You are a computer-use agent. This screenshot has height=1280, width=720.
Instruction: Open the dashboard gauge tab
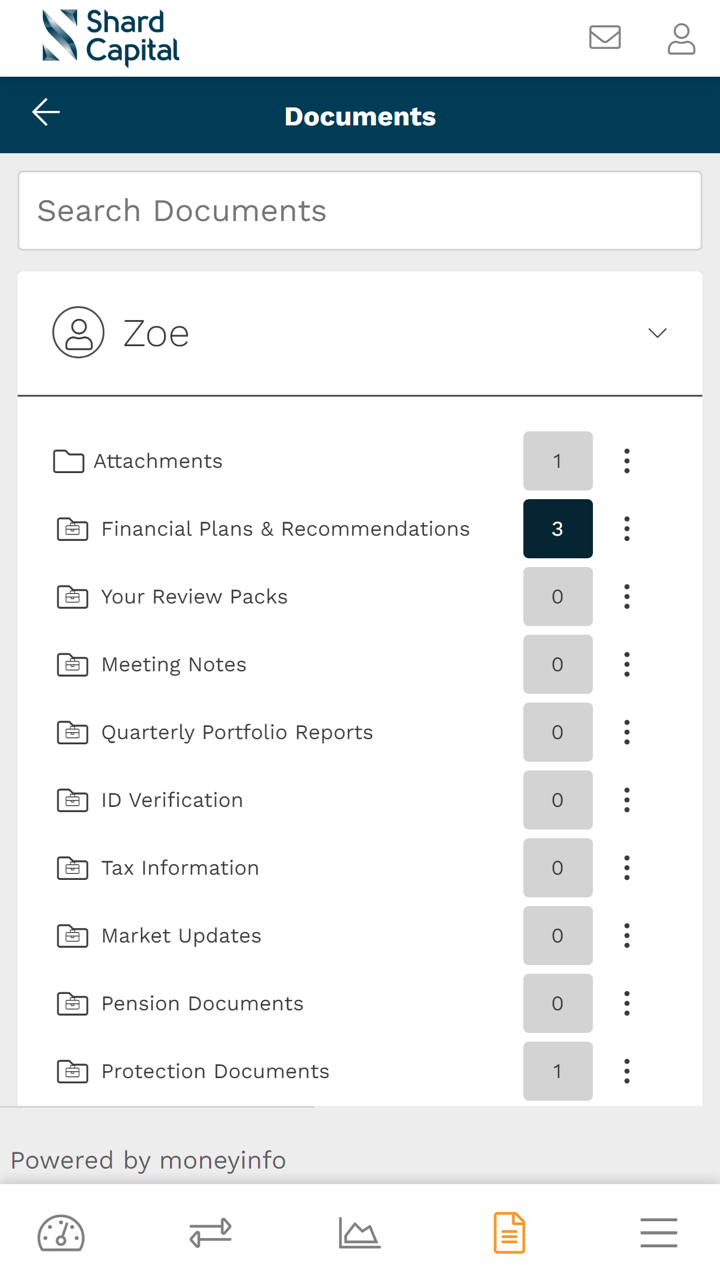[x=61, y=1233]
